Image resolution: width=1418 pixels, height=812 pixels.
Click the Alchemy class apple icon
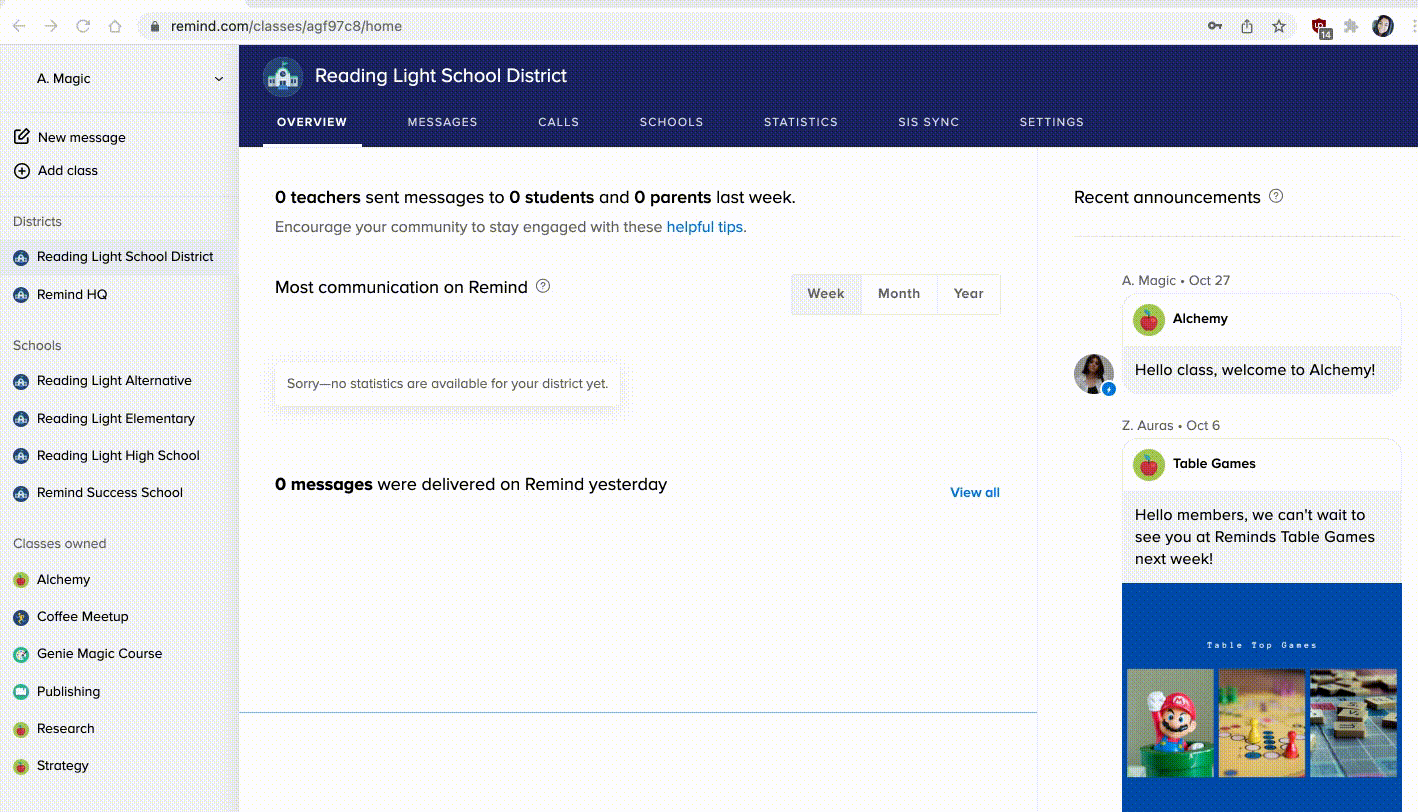[20, 580]
